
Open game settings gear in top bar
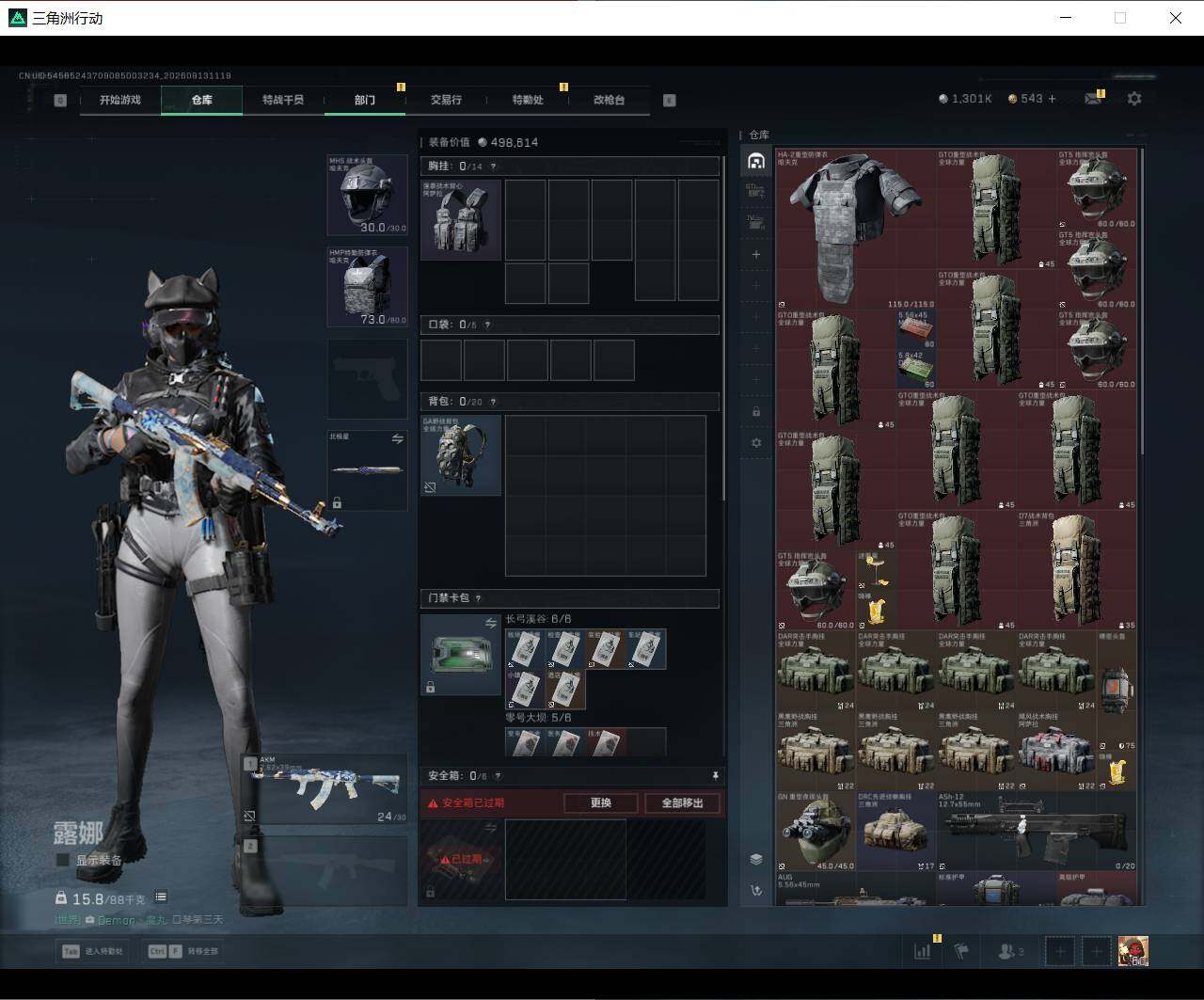click(x=1134, y=98)
